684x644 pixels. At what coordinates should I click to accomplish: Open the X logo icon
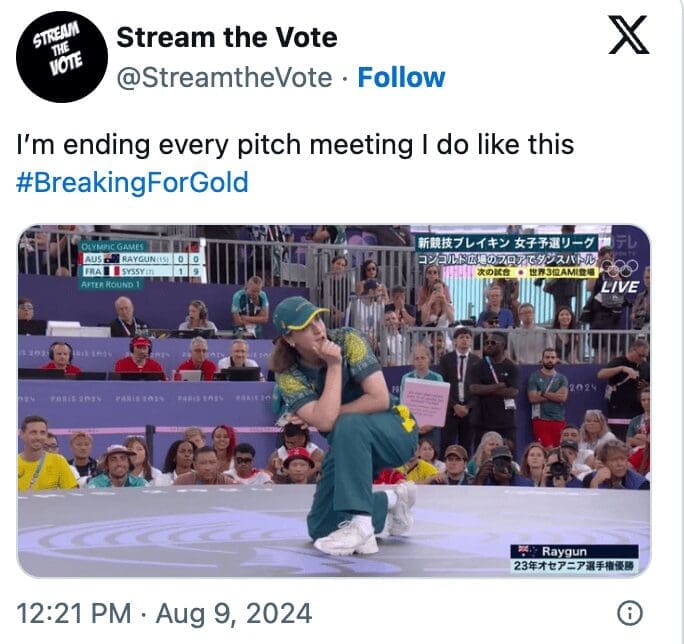pyautogui.click(x=629, y=35)
